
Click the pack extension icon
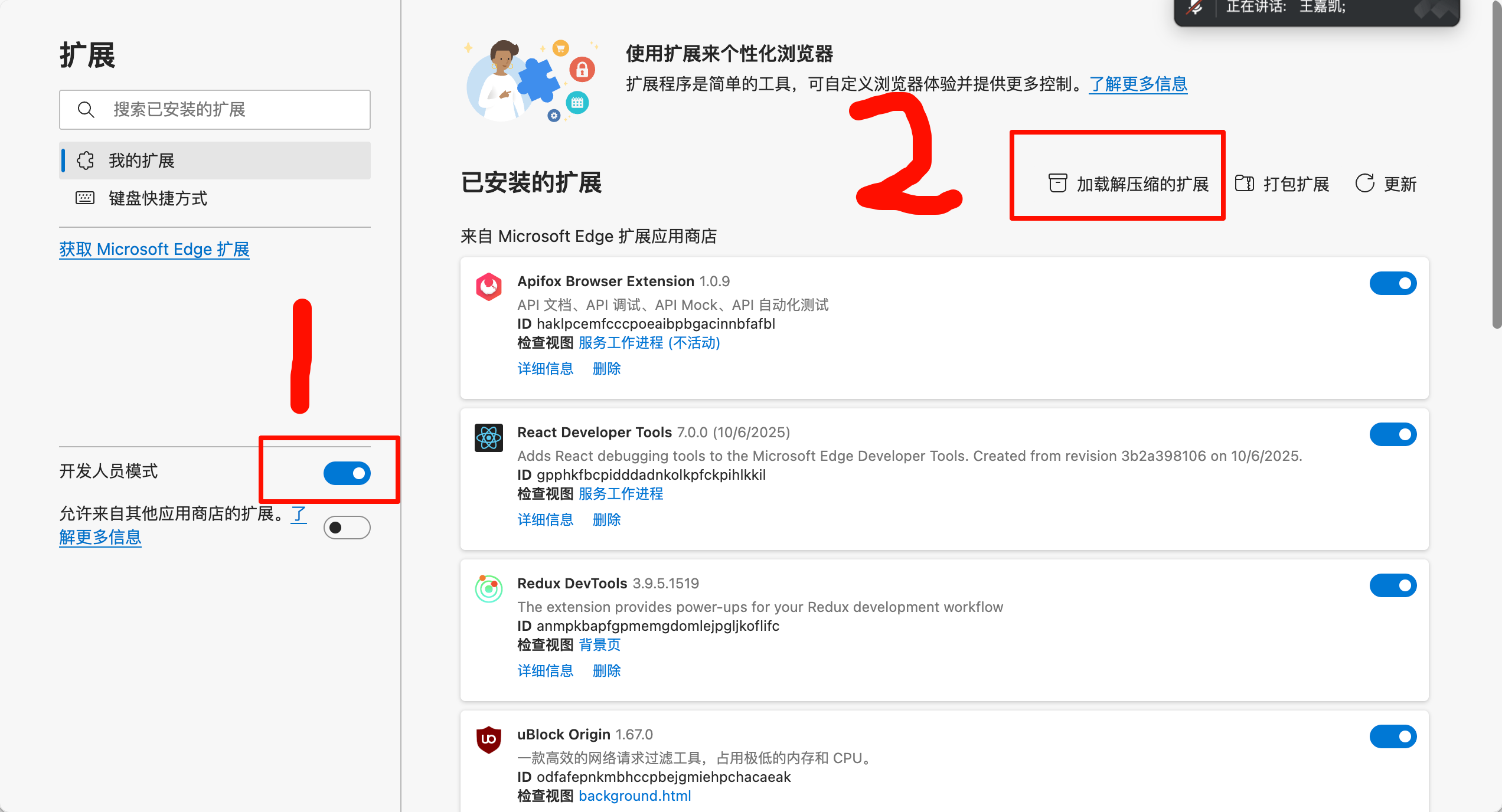1244,184
